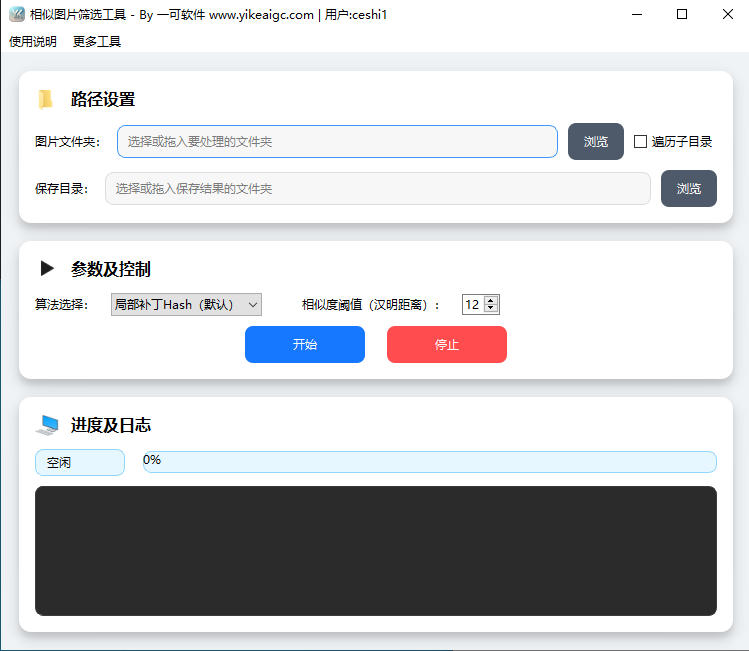Close the 相似图片筛选工具 window
This screenshot has height=651, width=749.
coord(728,14)
